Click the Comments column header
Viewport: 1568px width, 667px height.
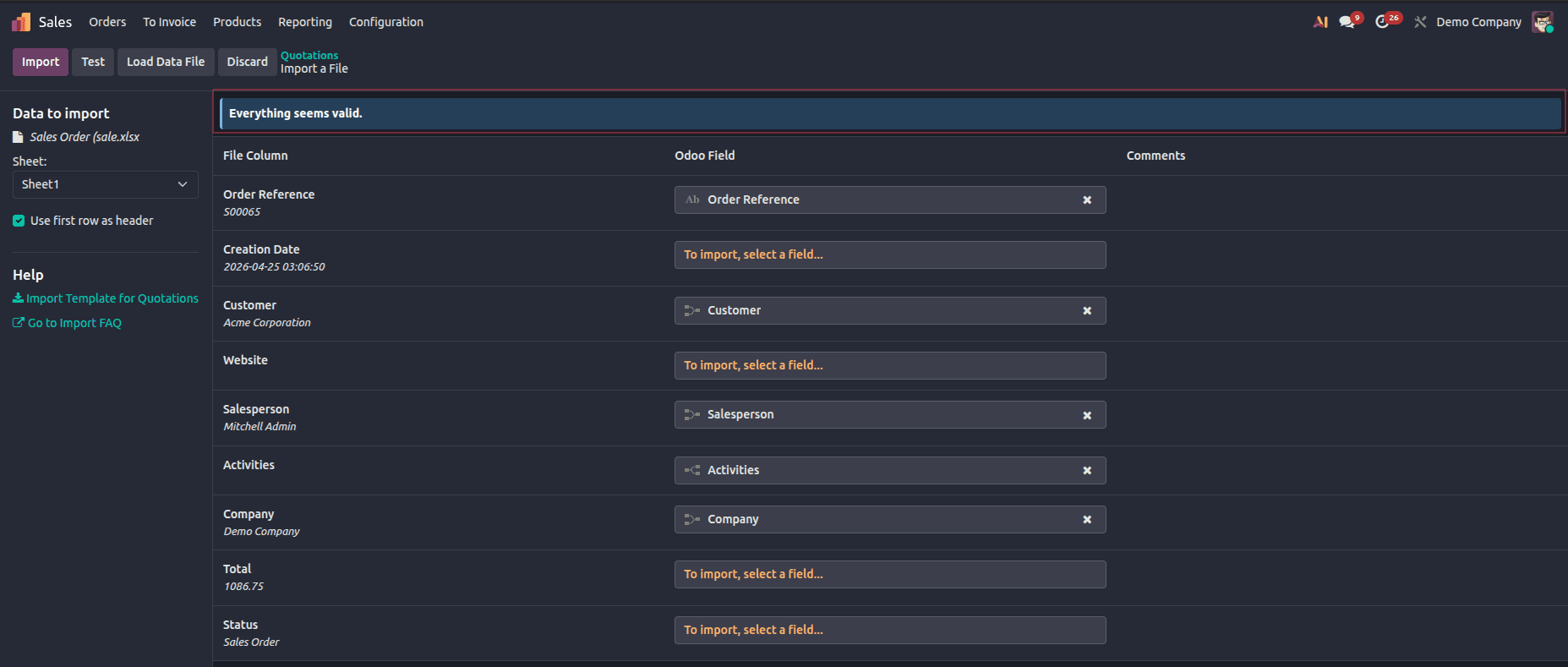[x=1156, y=156]
